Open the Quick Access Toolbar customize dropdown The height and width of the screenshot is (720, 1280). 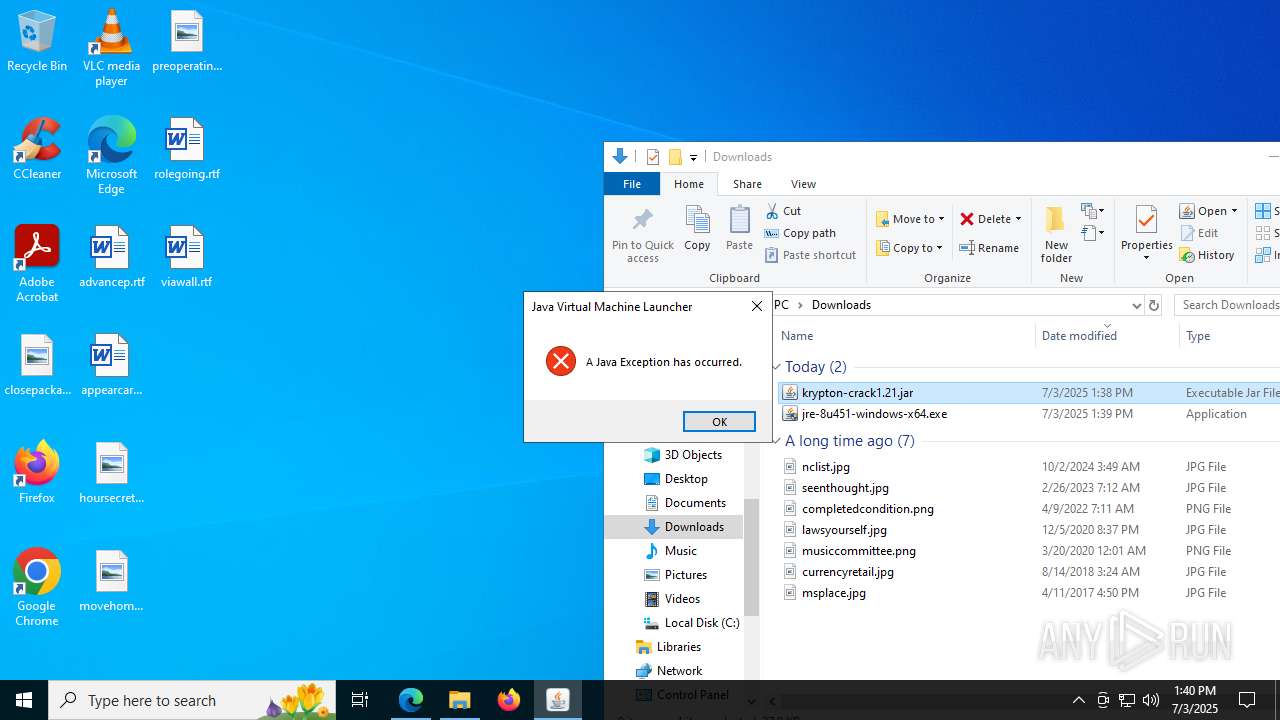[x=693, y=157]
